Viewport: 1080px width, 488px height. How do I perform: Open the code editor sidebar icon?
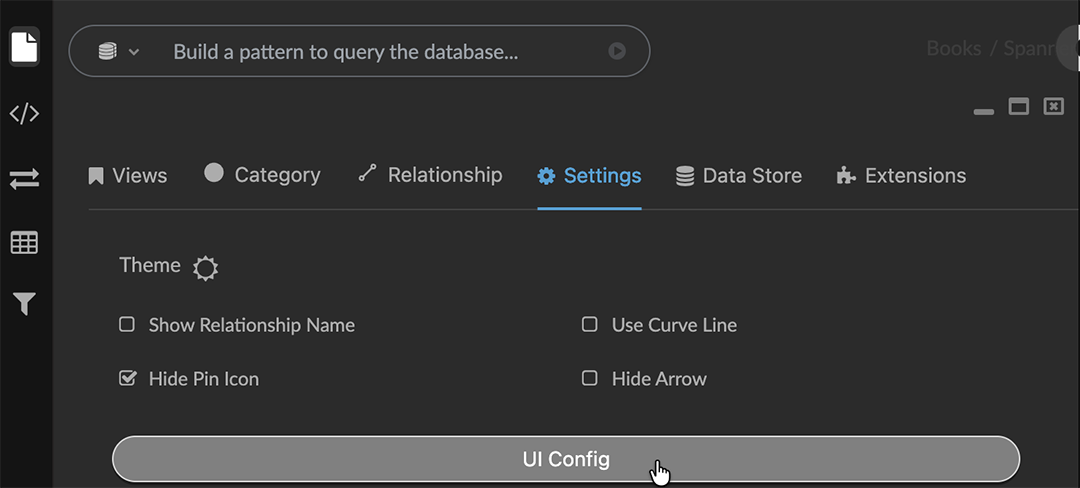24,113
